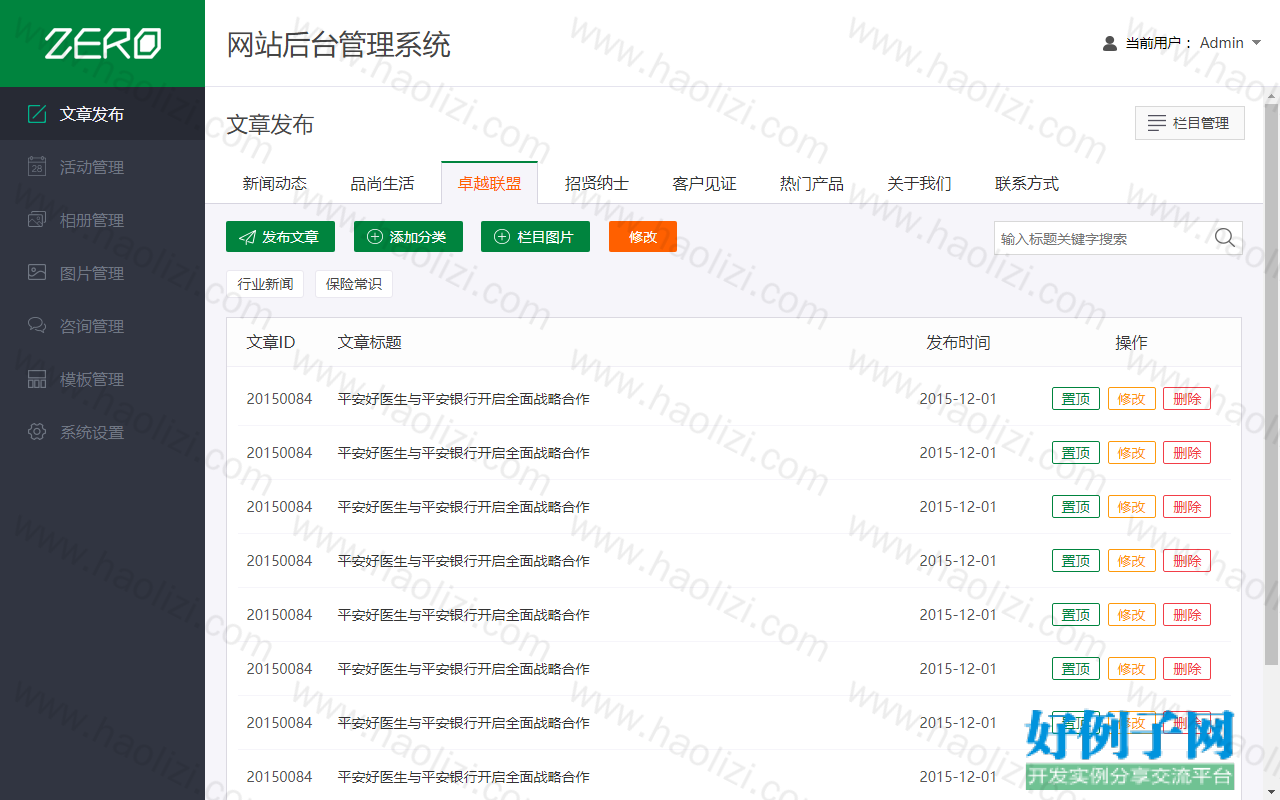Click the magnifier search icon
The height and width of the screenshot is (800, 1280).
[1225, 238]
